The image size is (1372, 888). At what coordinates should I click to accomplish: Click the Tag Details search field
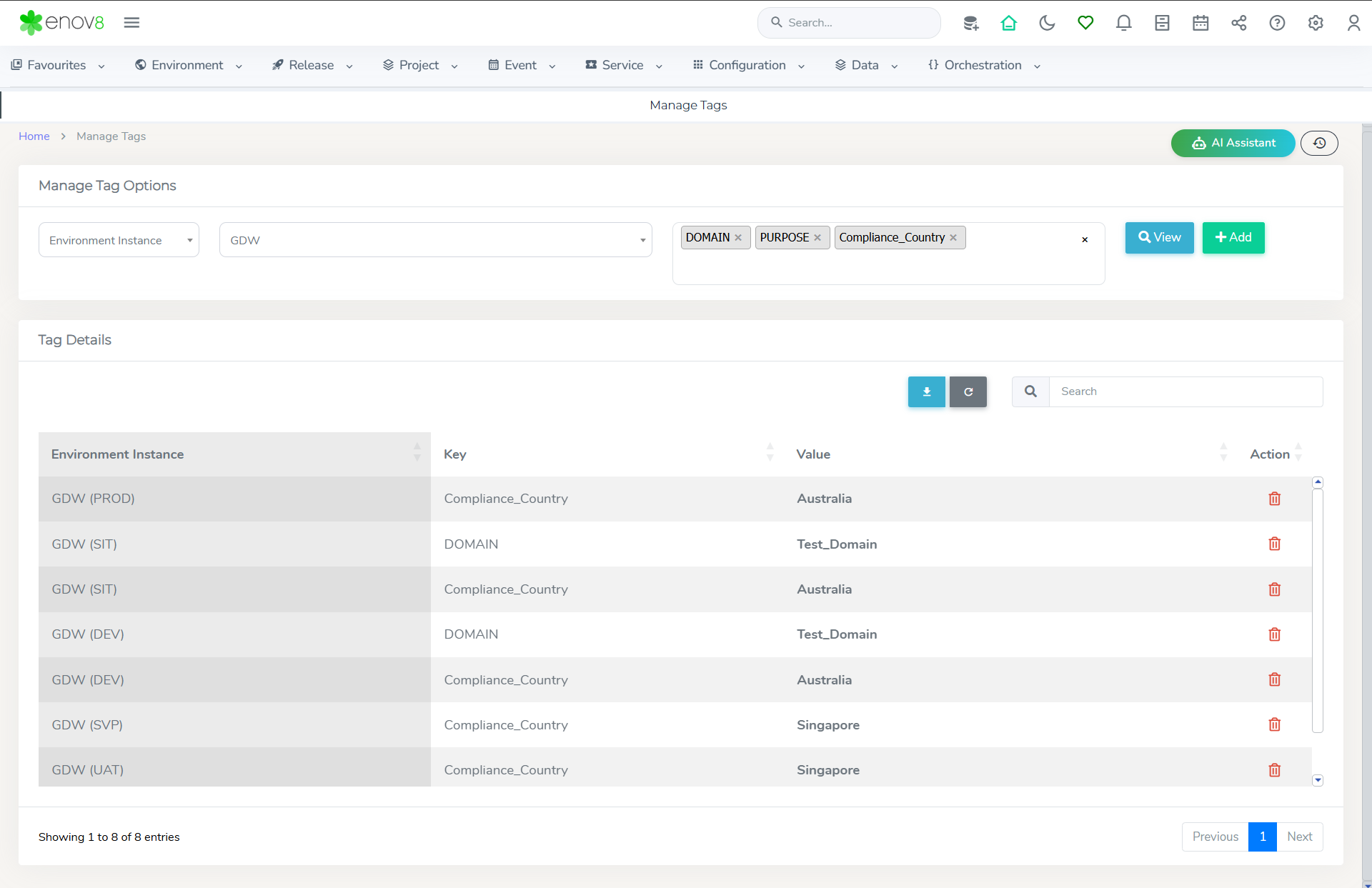click(1185, 391)
